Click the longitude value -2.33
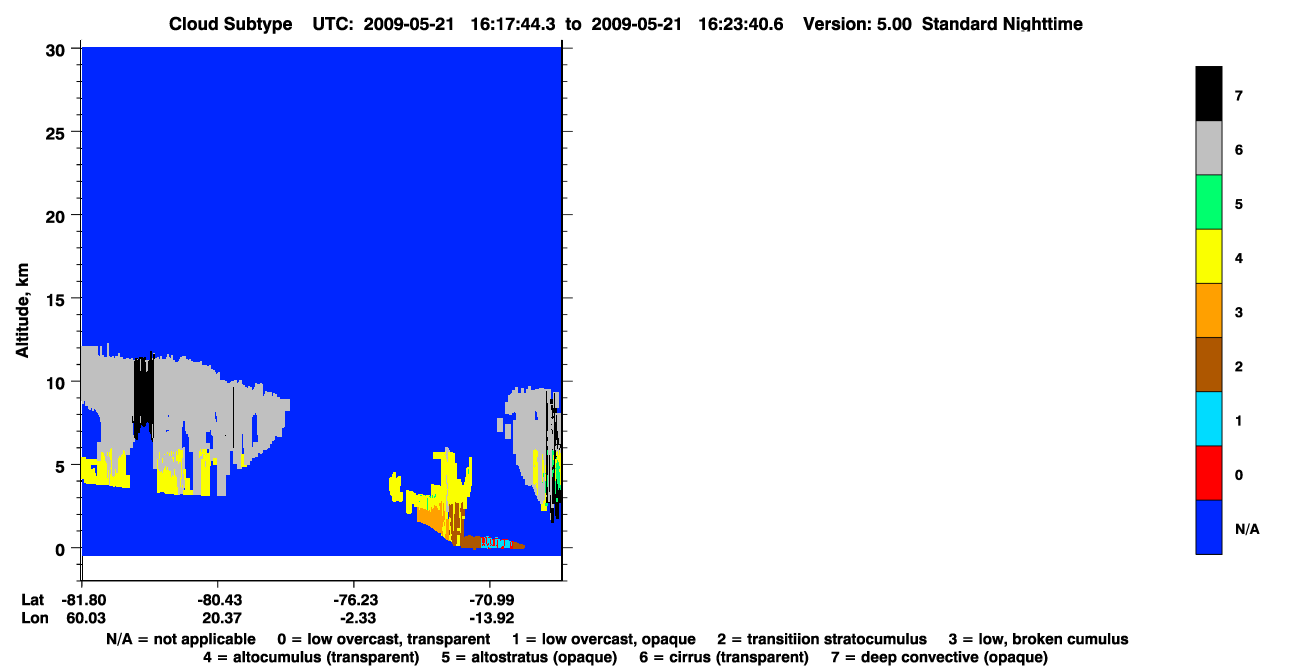The image size is (1300, 667). [356, 618]
